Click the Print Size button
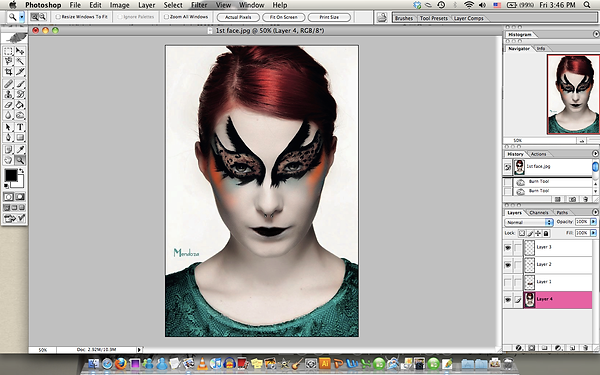600x375 pixels. coord(329,17)
